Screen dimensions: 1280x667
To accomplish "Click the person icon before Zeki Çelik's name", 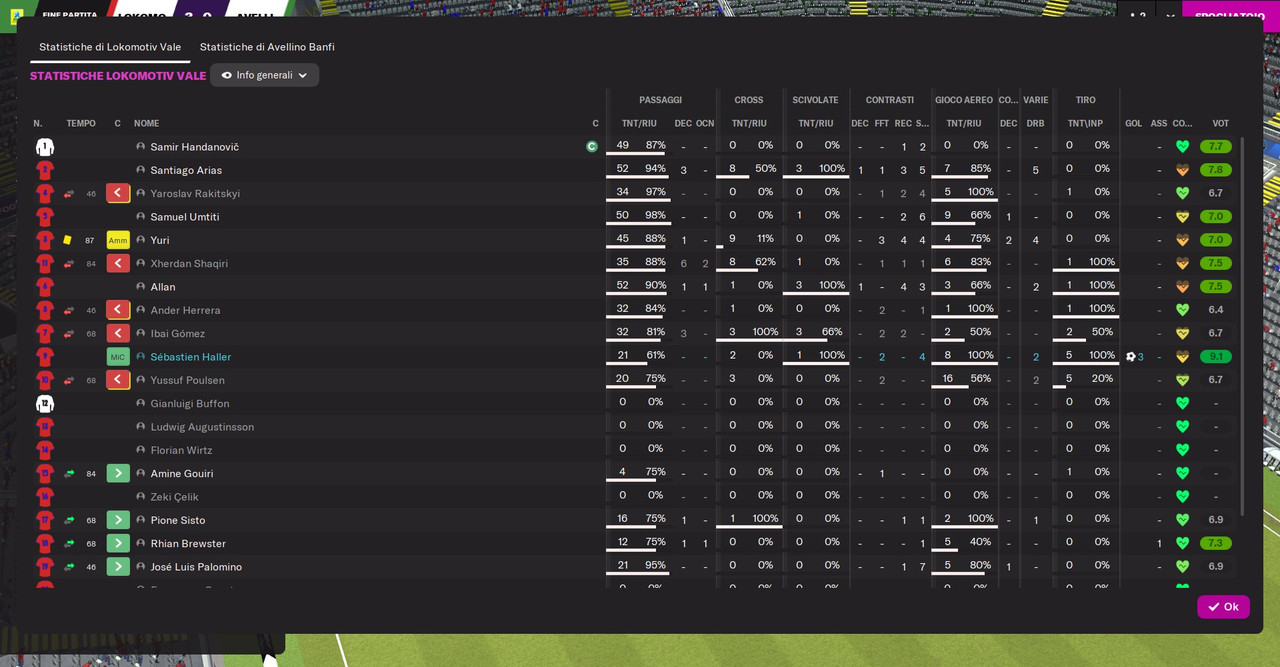I will (x=141, y=497).
